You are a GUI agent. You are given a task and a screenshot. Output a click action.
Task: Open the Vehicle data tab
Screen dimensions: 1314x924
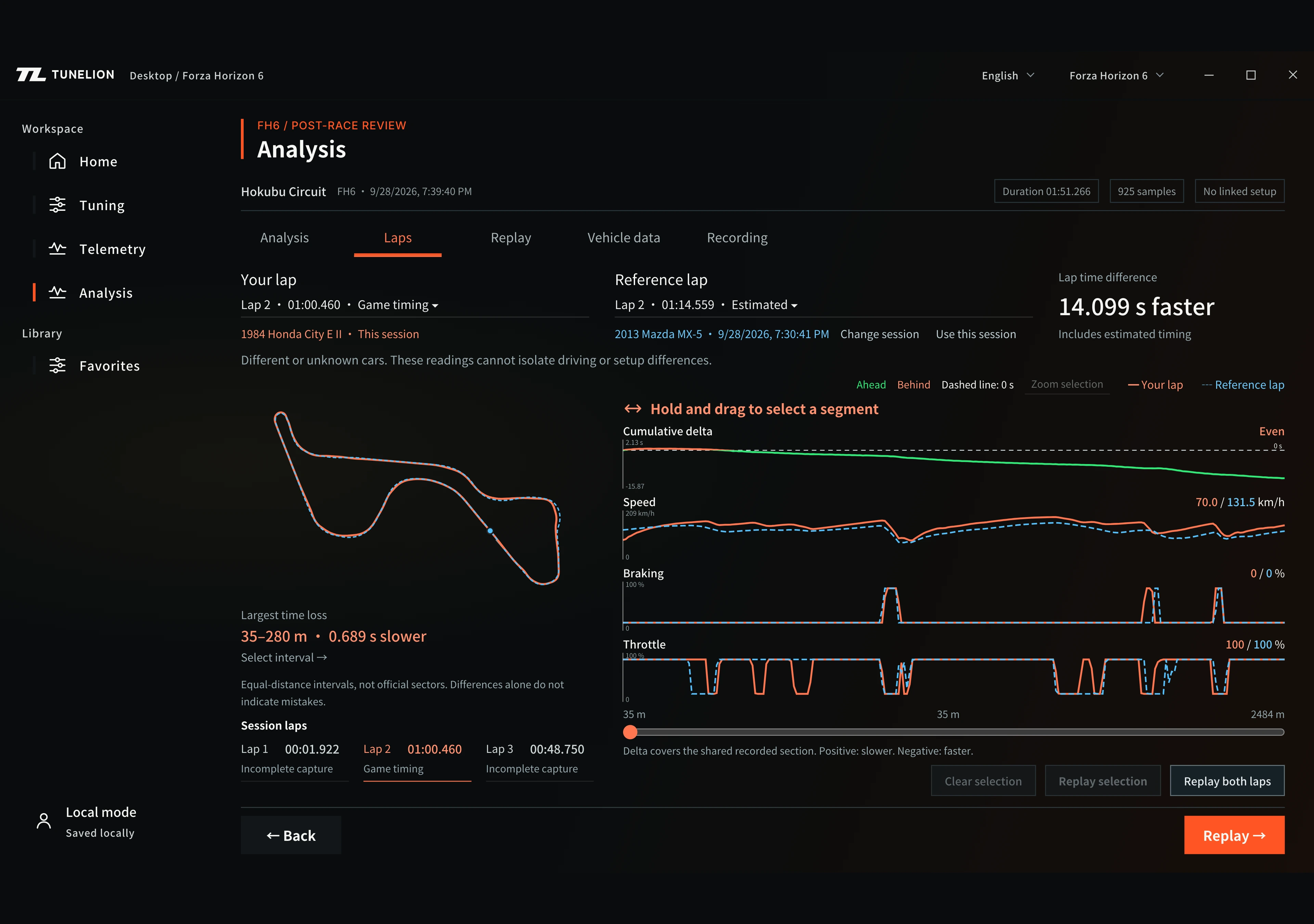[624, 238]
